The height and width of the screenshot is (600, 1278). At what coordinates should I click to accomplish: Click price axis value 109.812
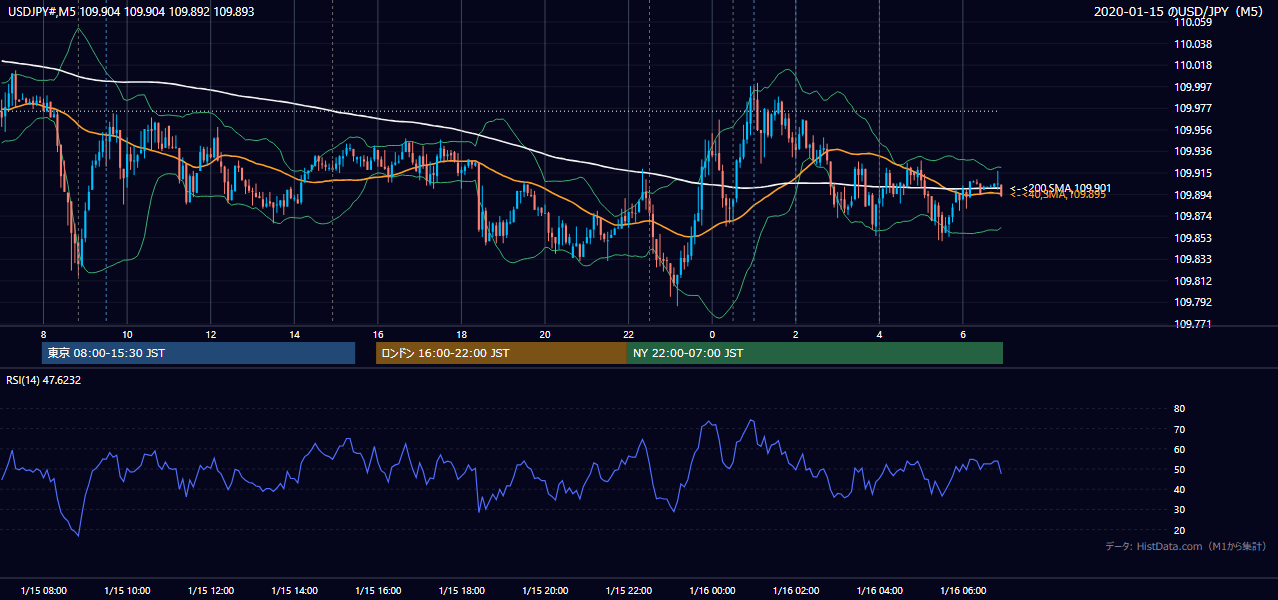tap(1193, 281)
